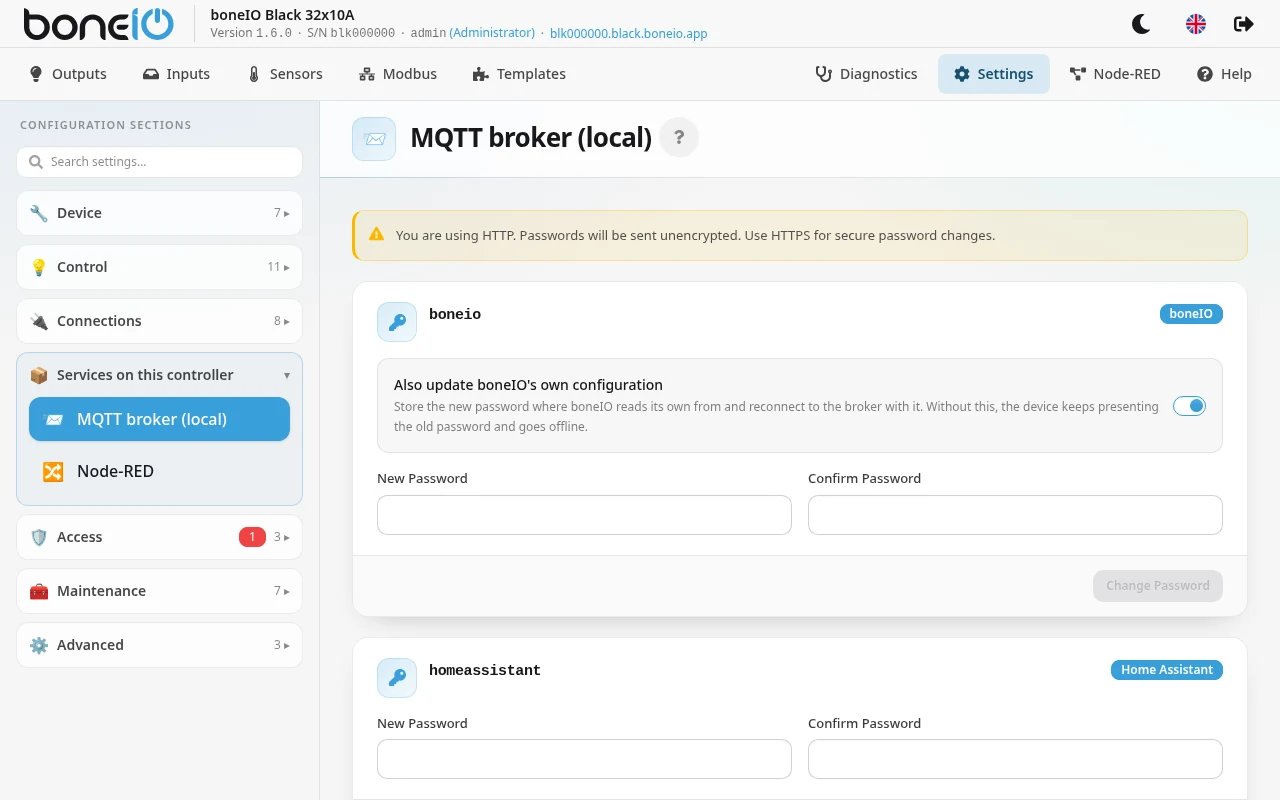
Task: Switch to dark mode moon icon
Action: [x=1140, y=24]
